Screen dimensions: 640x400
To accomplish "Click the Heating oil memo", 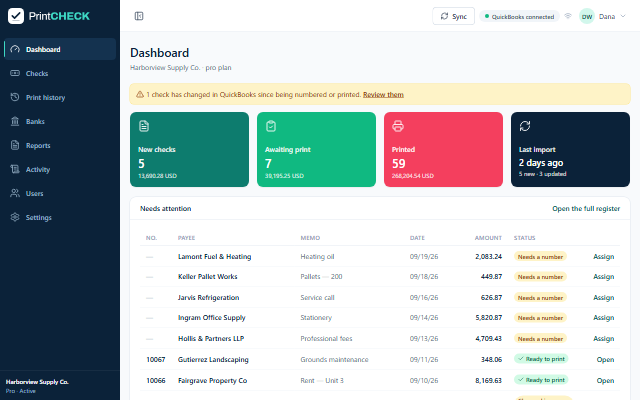I will click(317, 257).
